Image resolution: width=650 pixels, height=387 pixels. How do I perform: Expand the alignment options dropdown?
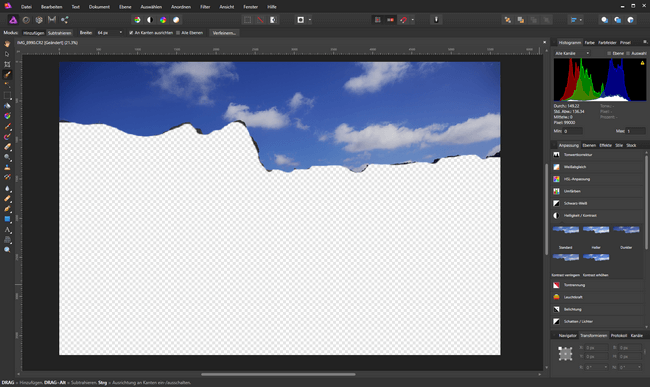580,20
